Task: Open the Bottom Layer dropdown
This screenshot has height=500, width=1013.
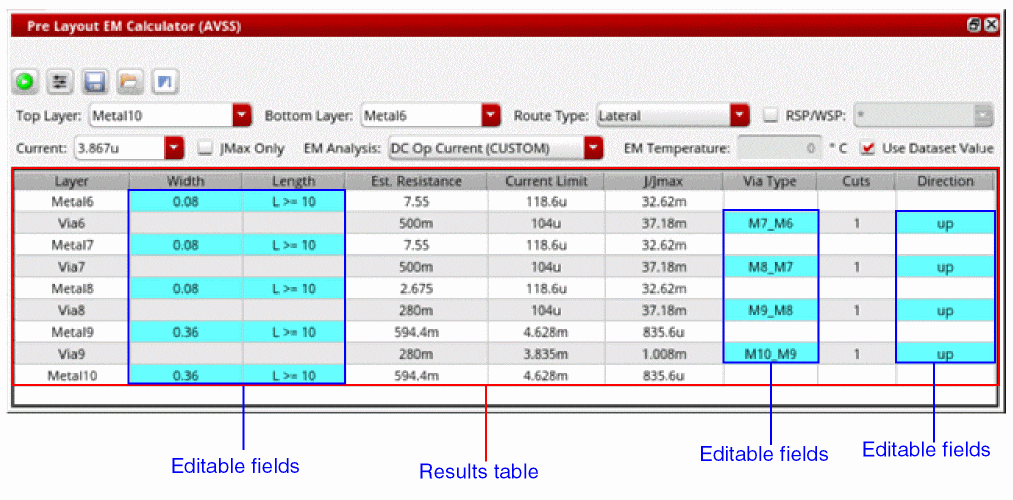Action: [x=492, y=116]
